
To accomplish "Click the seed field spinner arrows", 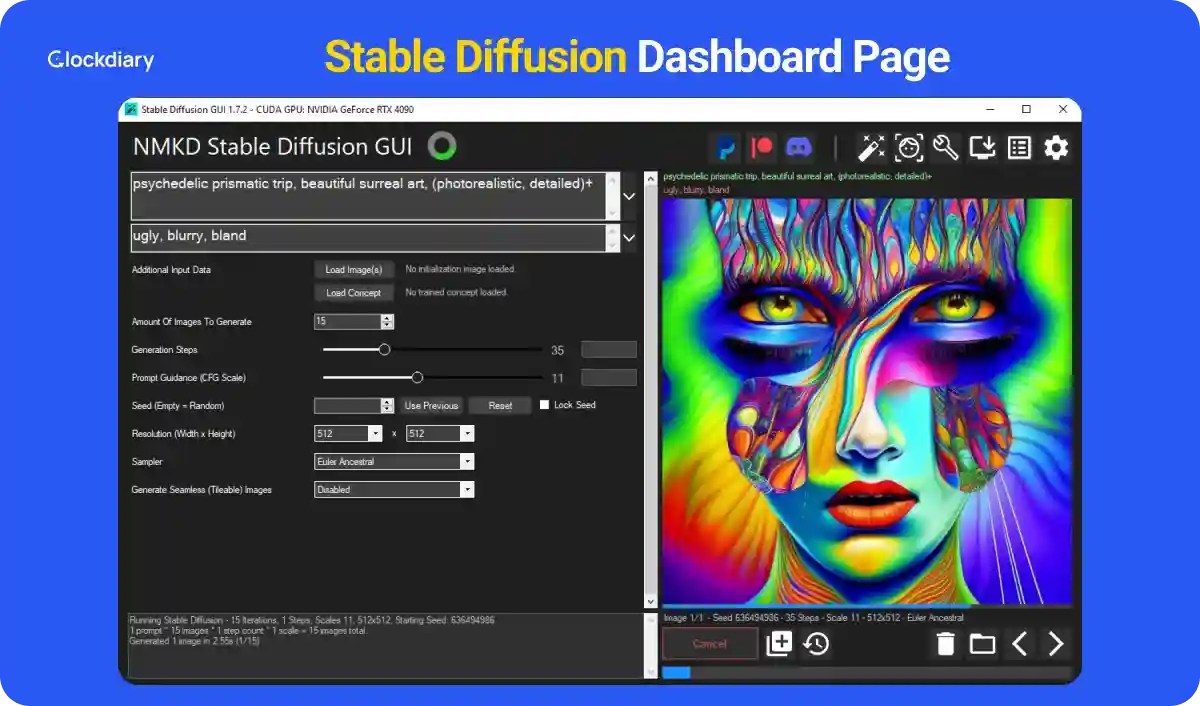I will click(x=388, y=406).
